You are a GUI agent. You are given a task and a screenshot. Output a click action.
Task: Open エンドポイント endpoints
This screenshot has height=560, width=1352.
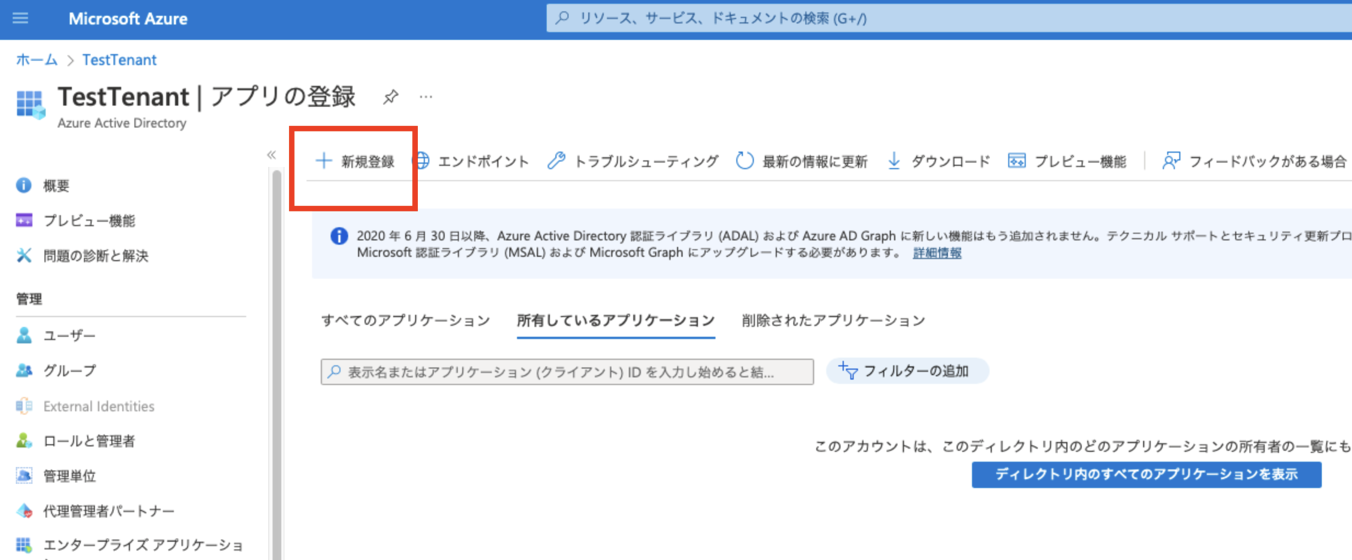(x=471, y=161)
